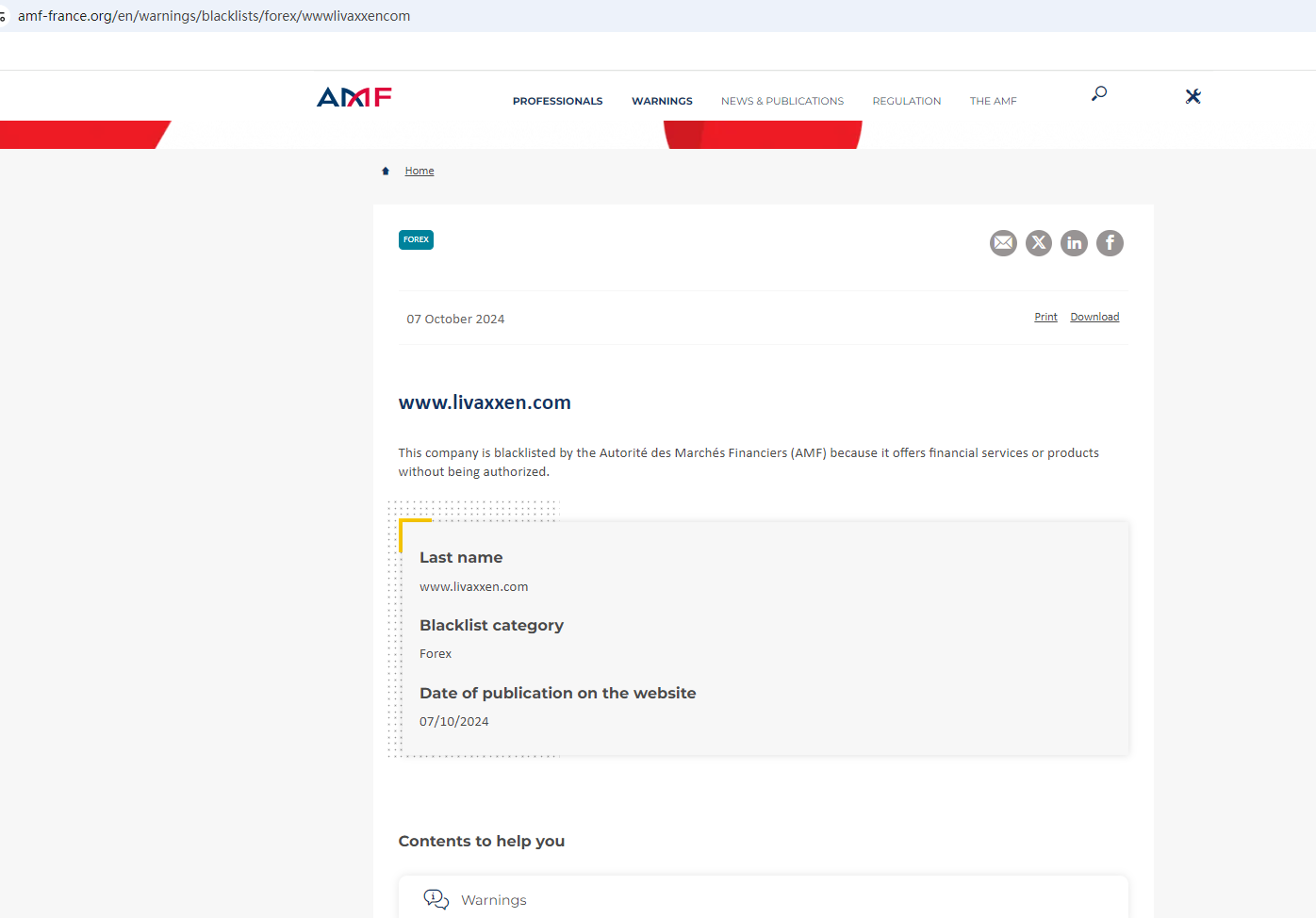Click the site info icon beside URL
This screenshot has height=918, width=1316.
coord(3,16)
